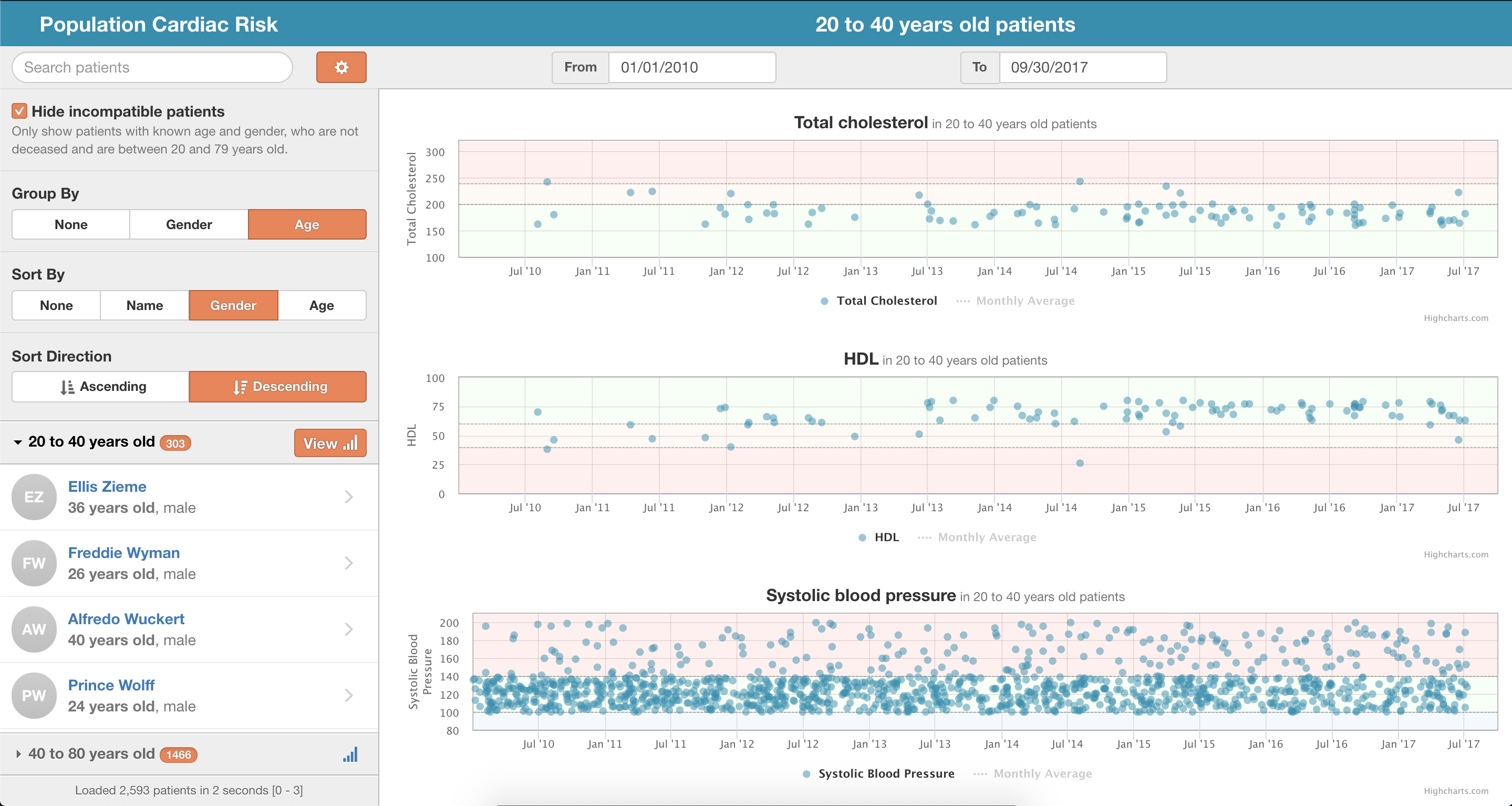Click the EZ avatar for Ellis Zieme

(x=34, y=497)
